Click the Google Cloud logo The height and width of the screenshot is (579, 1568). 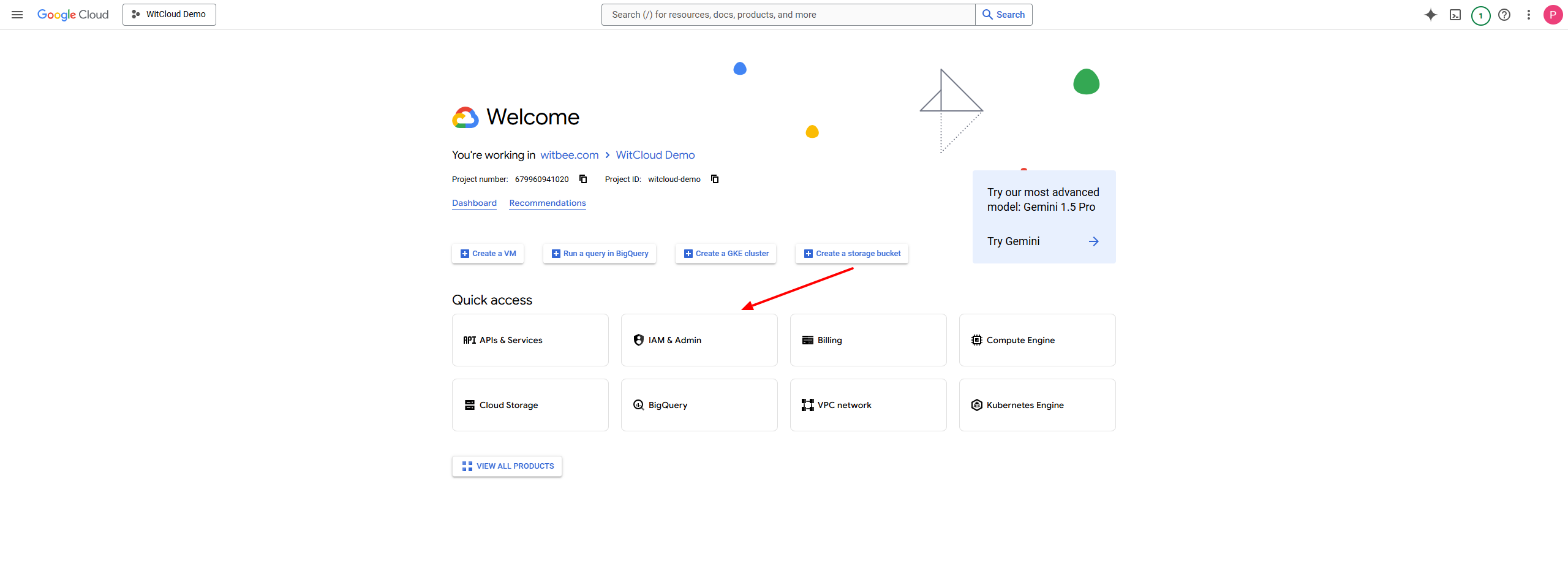pos(73,15)
